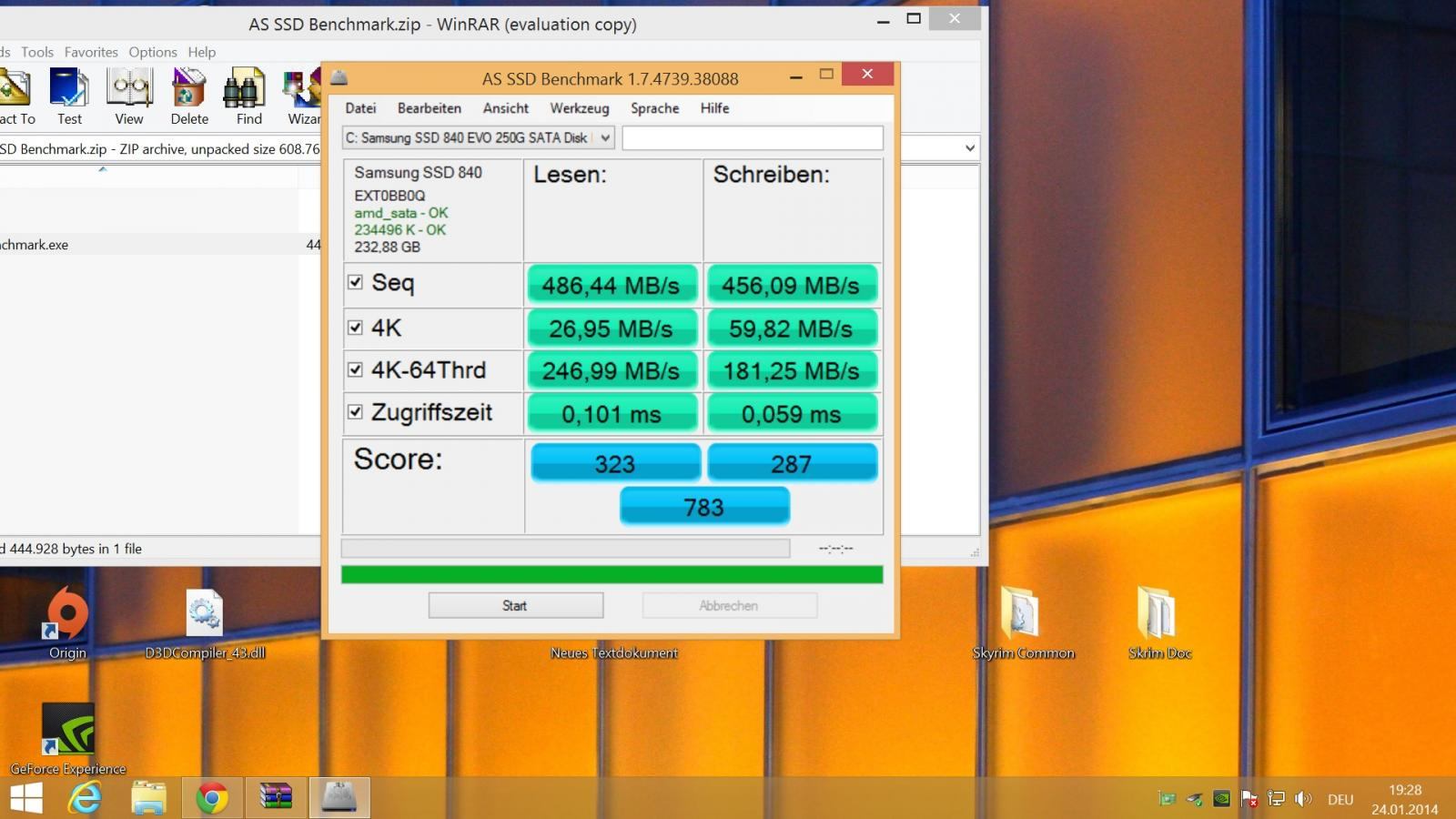Viewport: 1456px width, 819px height.
Task: Click the green graphics card tray icon
Action: click(1168, 799)
